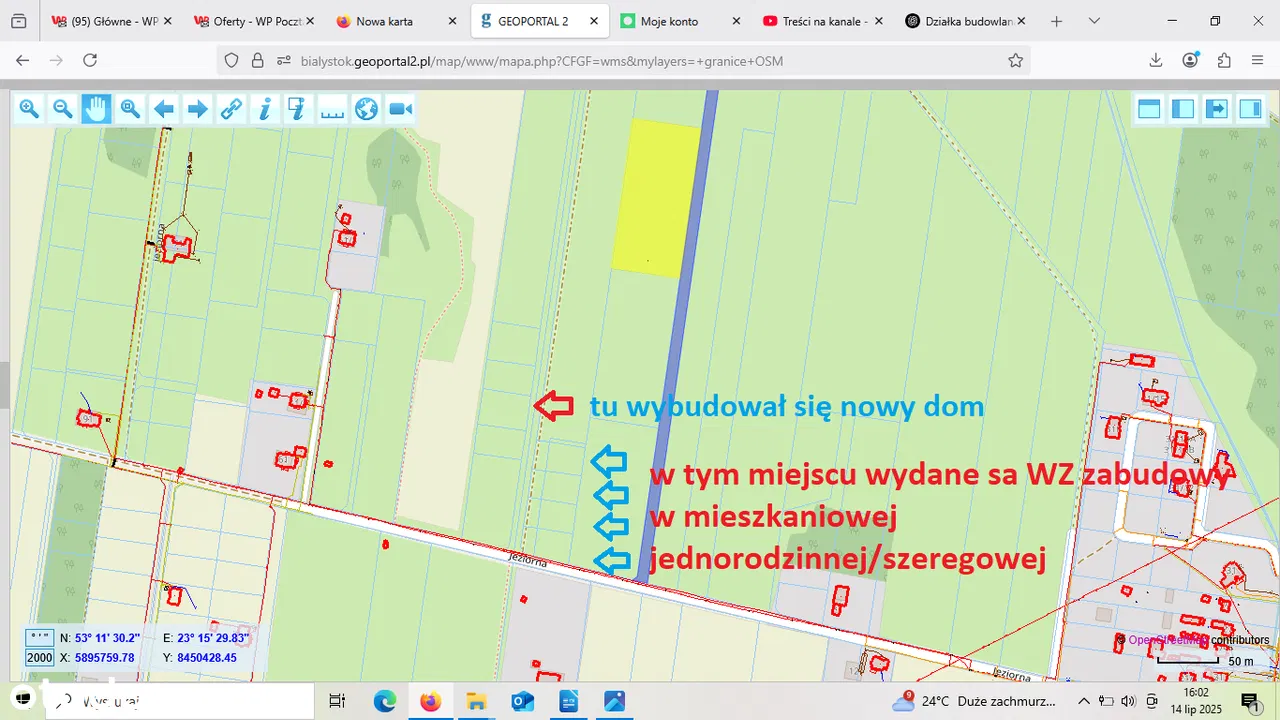Open Firefox from the Windows taskbar

click(430, 701)
